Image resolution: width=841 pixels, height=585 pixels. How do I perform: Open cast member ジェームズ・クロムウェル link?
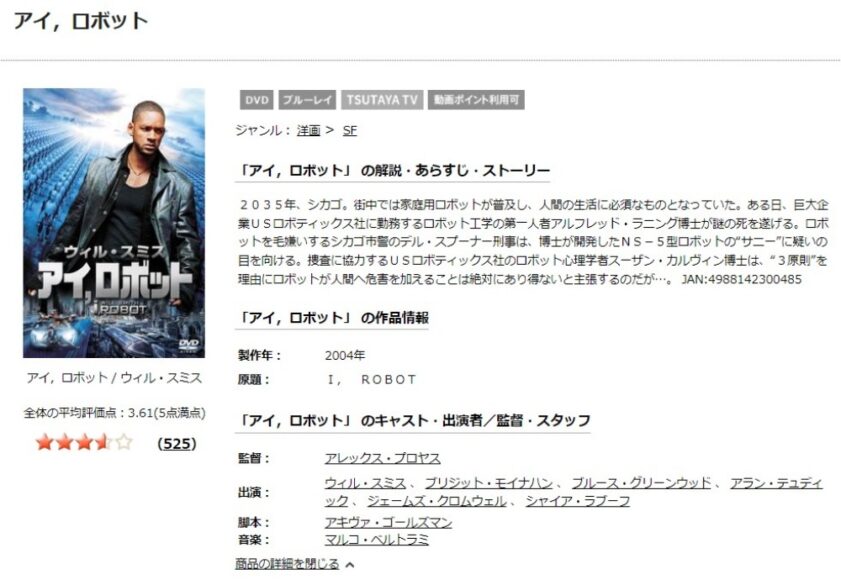point(437,501)
